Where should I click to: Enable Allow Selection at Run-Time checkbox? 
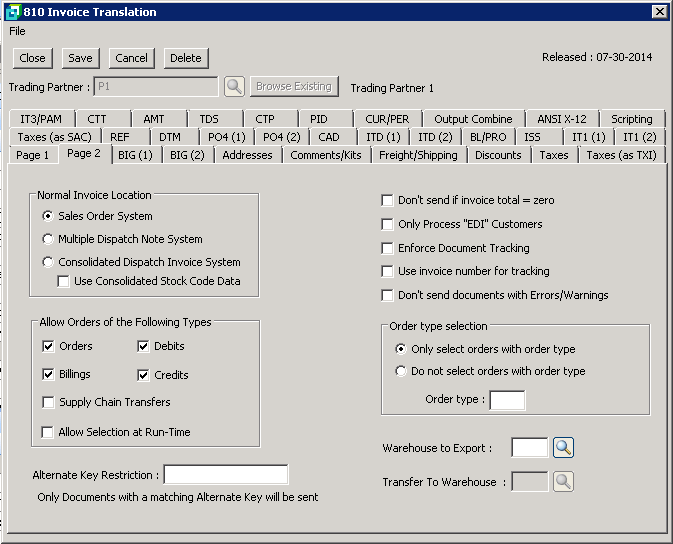49,432
